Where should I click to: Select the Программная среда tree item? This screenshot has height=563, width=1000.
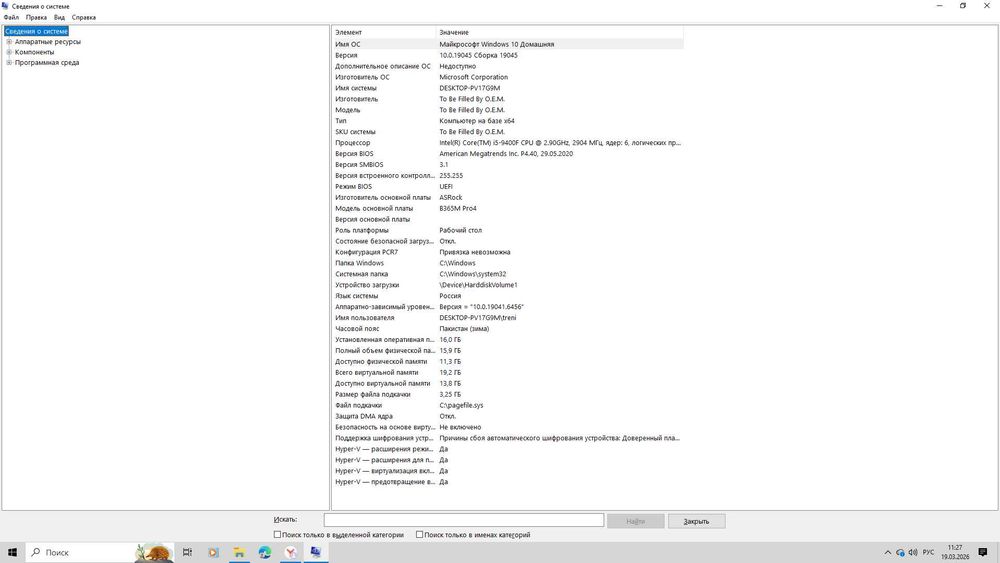(47, 62)
